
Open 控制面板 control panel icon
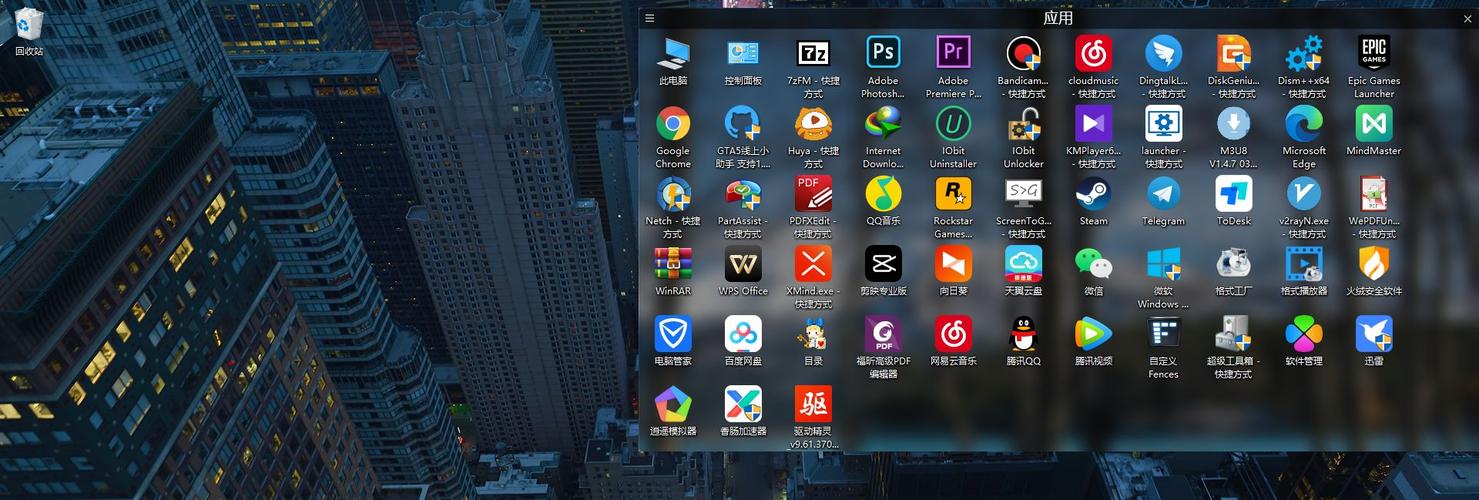[x=743, y=53]
